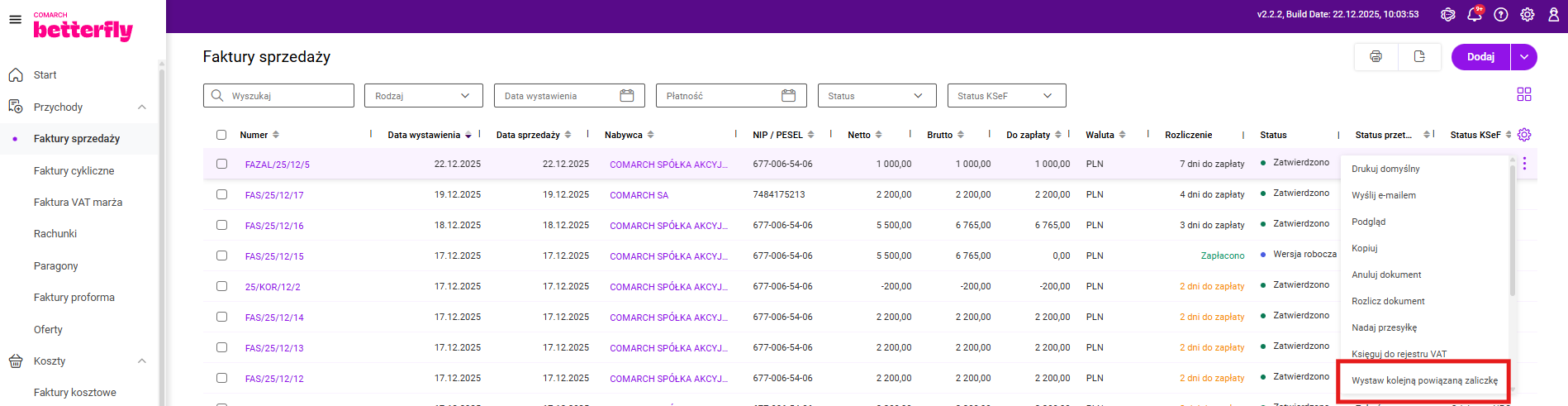Screen dimensions: 1568x406
Task: Click the print icon button
Action: tap(1376, 57)
